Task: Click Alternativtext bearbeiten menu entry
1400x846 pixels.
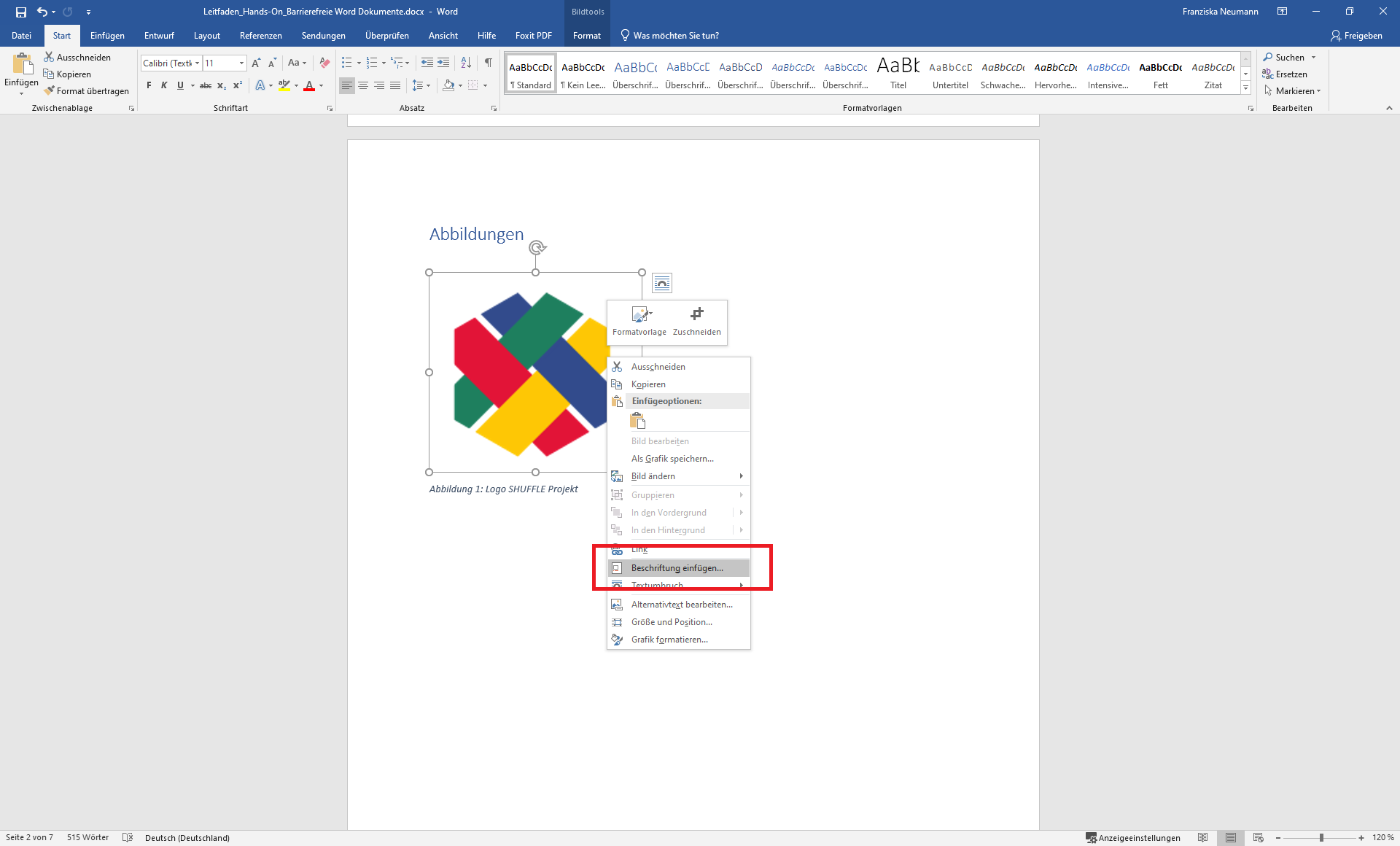Action: [682, 605]
